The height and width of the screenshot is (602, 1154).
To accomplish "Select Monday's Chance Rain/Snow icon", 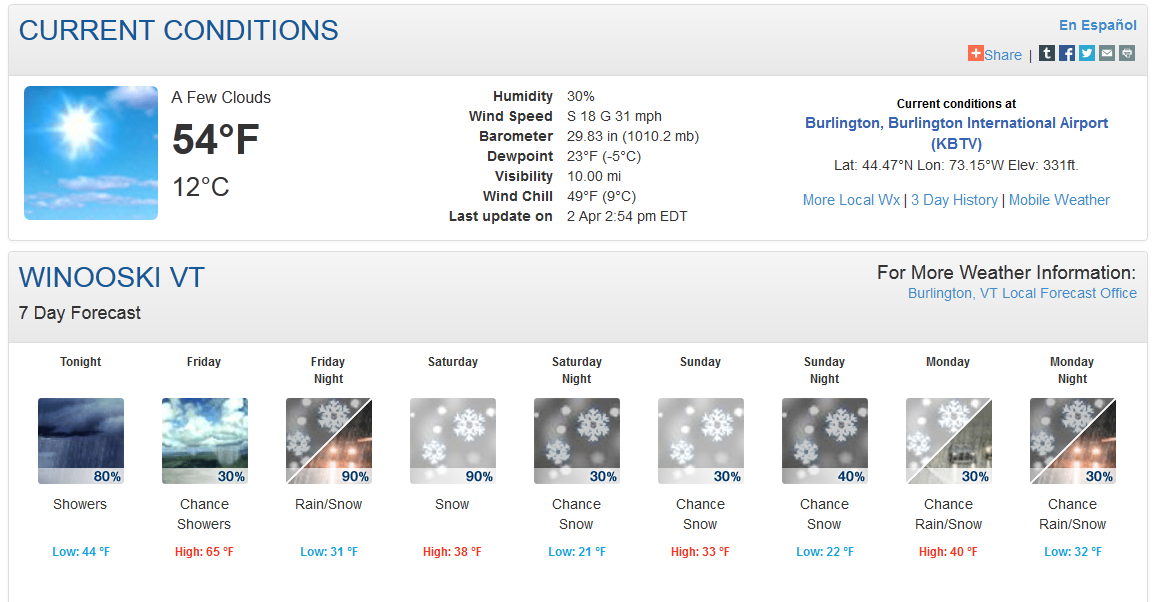I will click(x=949, y=441).
